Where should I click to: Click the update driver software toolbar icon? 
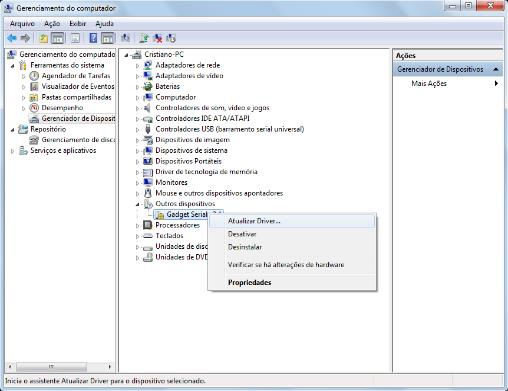point(144,38)
